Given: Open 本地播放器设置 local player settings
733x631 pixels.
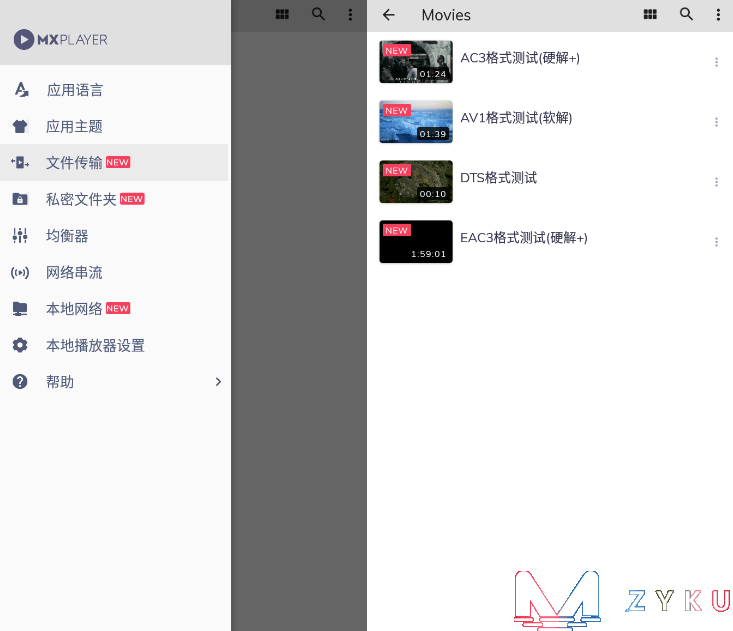Looking at the screenshot, I should coord(114,345).
